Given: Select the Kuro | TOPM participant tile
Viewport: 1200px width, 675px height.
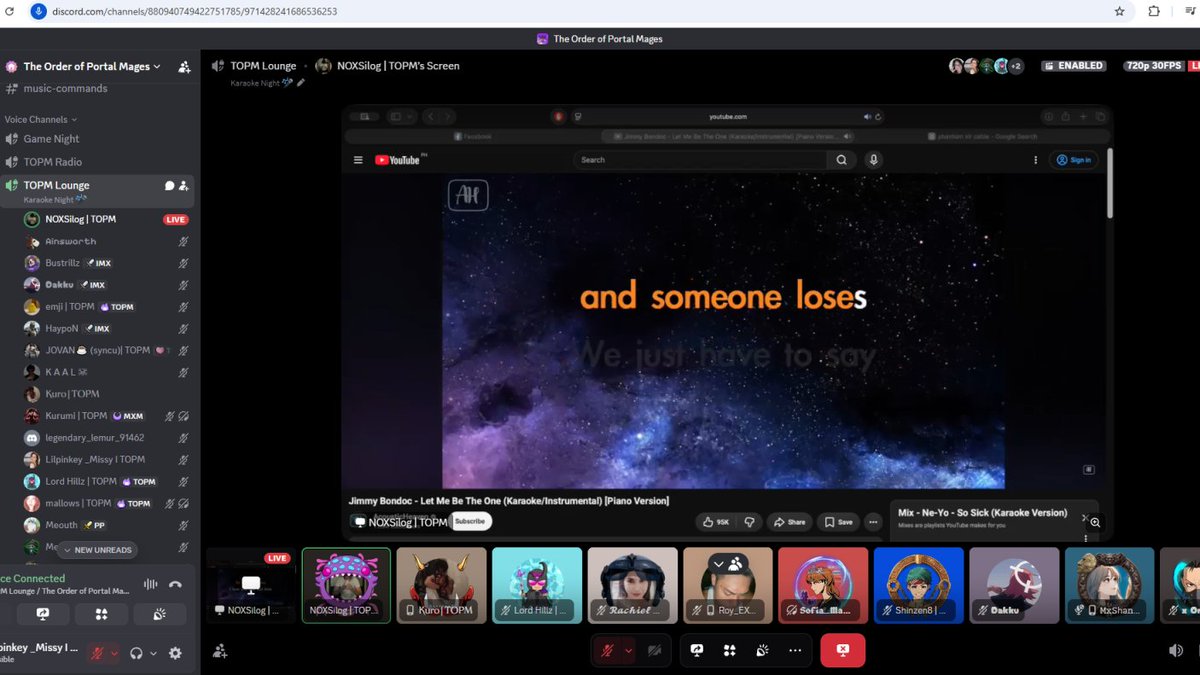Looking at the screenshot, I should click(442, 585).
